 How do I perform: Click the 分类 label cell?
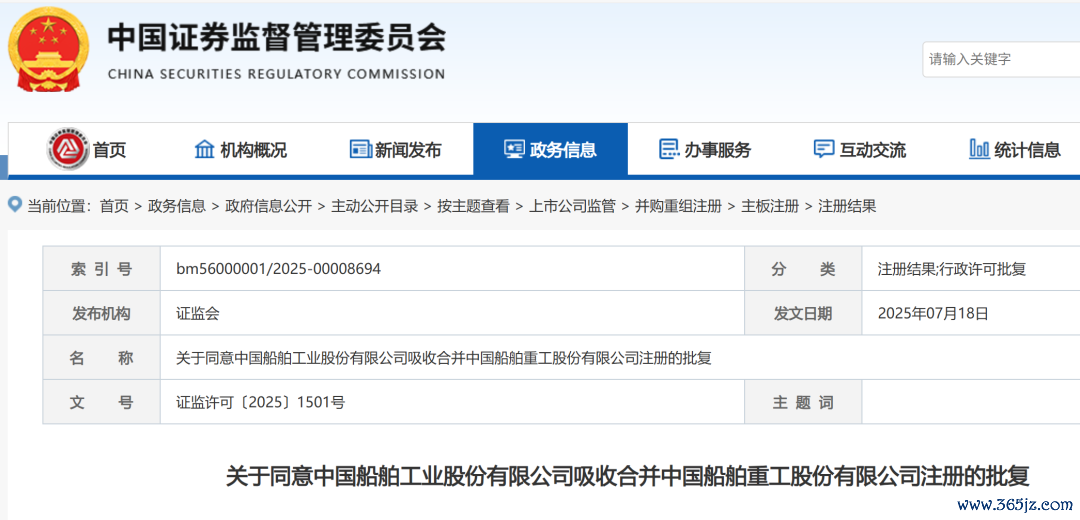(803, 269)
